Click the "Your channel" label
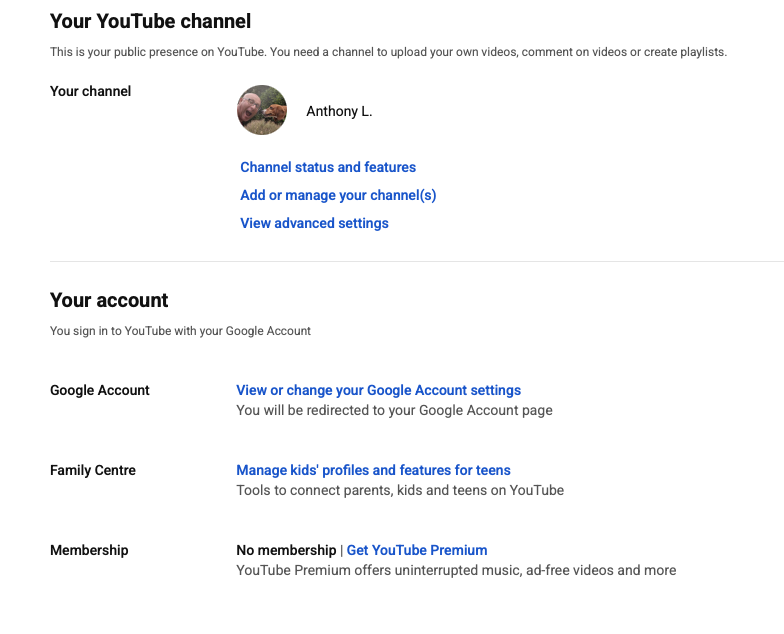Viewport: 784px width, 634px height. 90,91
